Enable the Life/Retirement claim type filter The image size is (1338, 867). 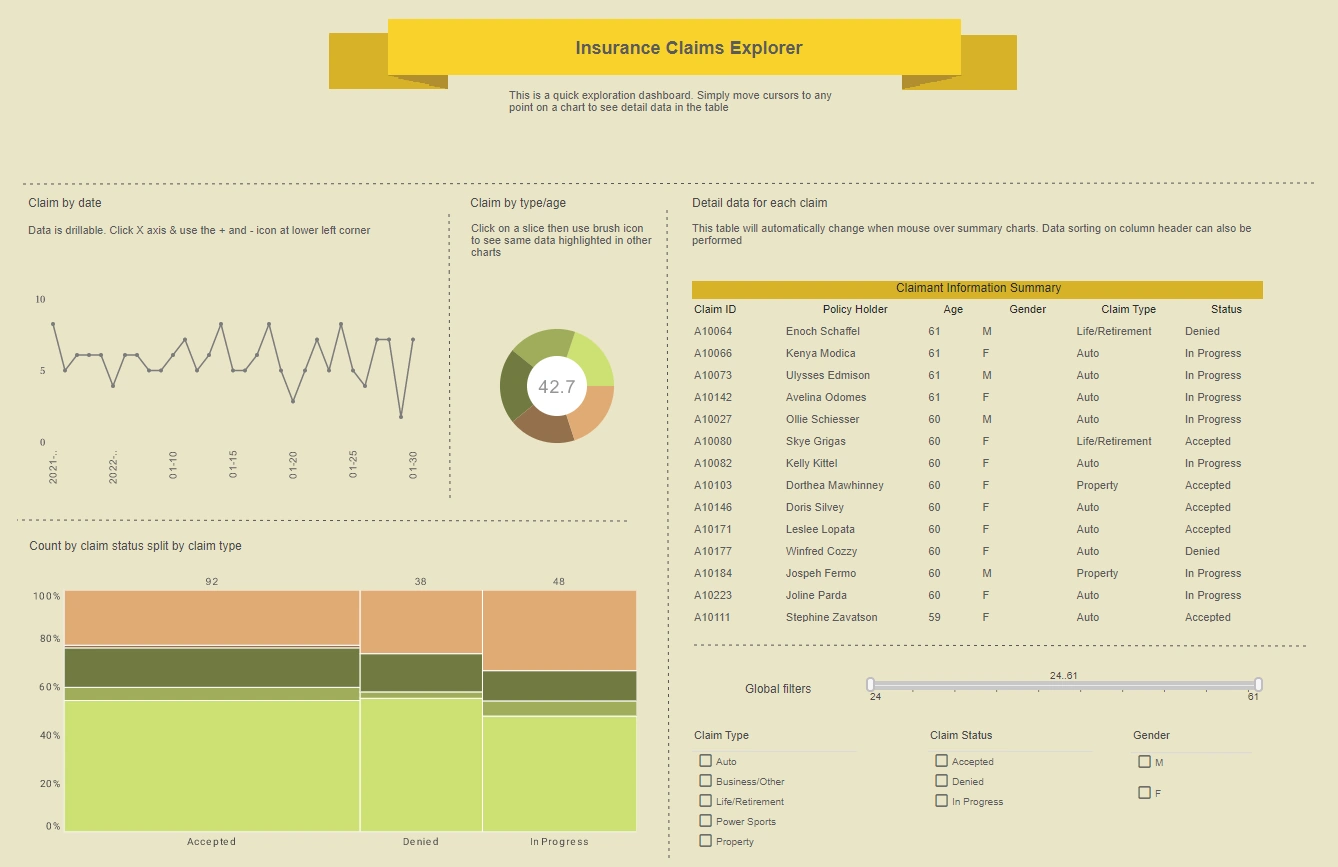click(x=705, y=801)
